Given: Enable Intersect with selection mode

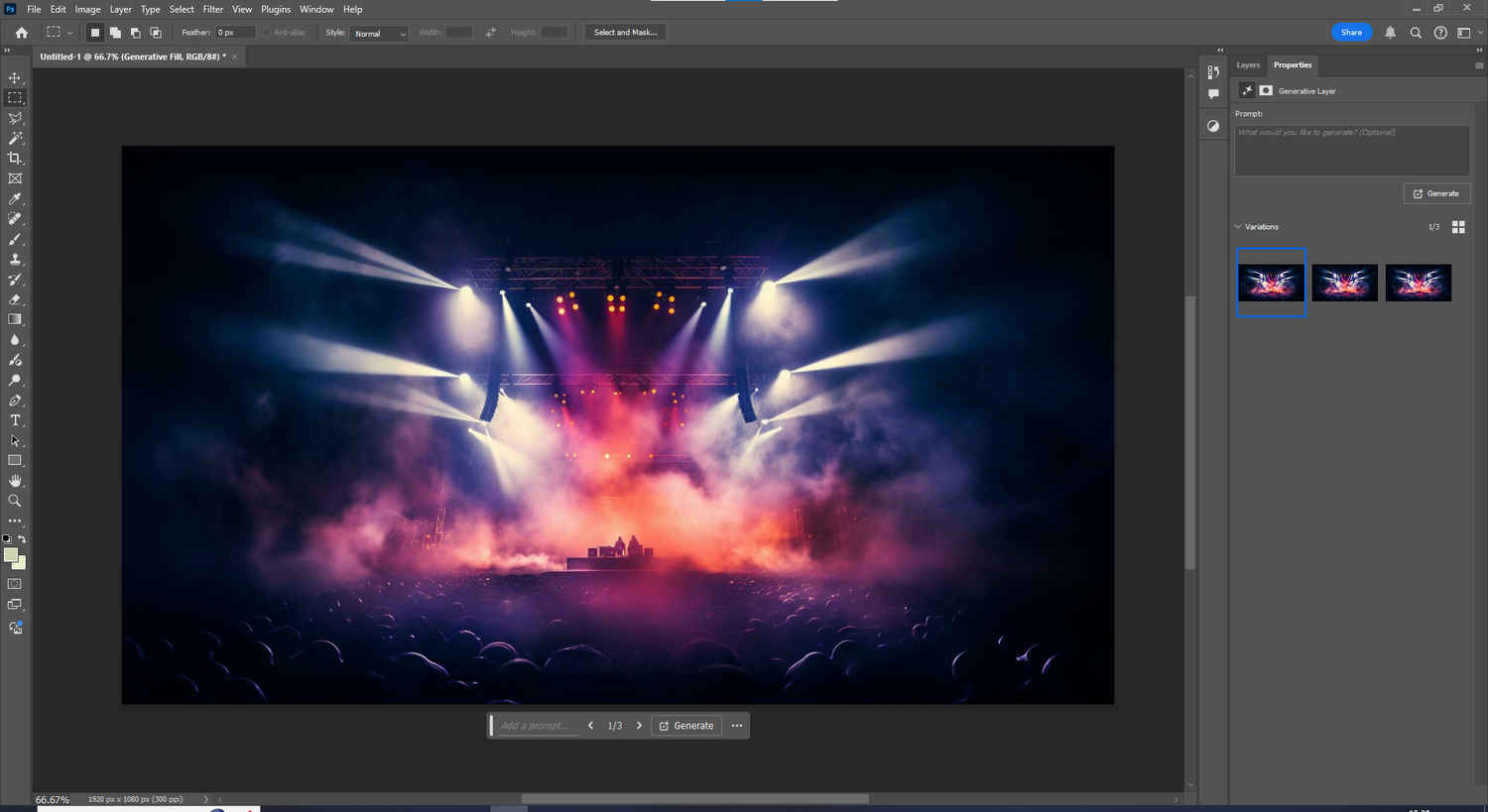Looking at the screenshot, I should tap(156, 33).
